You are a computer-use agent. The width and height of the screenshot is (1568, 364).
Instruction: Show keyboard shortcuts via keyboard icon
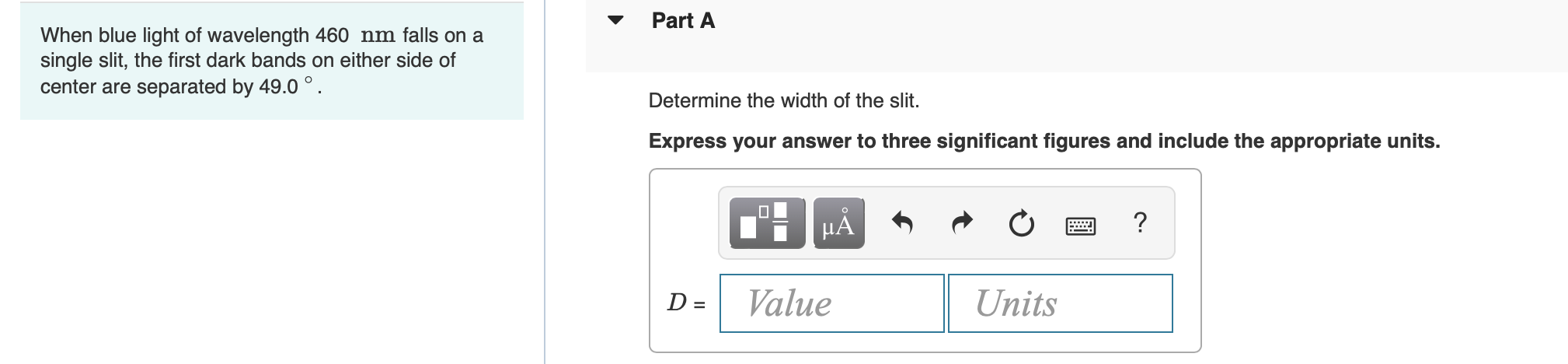[1080, 226]
